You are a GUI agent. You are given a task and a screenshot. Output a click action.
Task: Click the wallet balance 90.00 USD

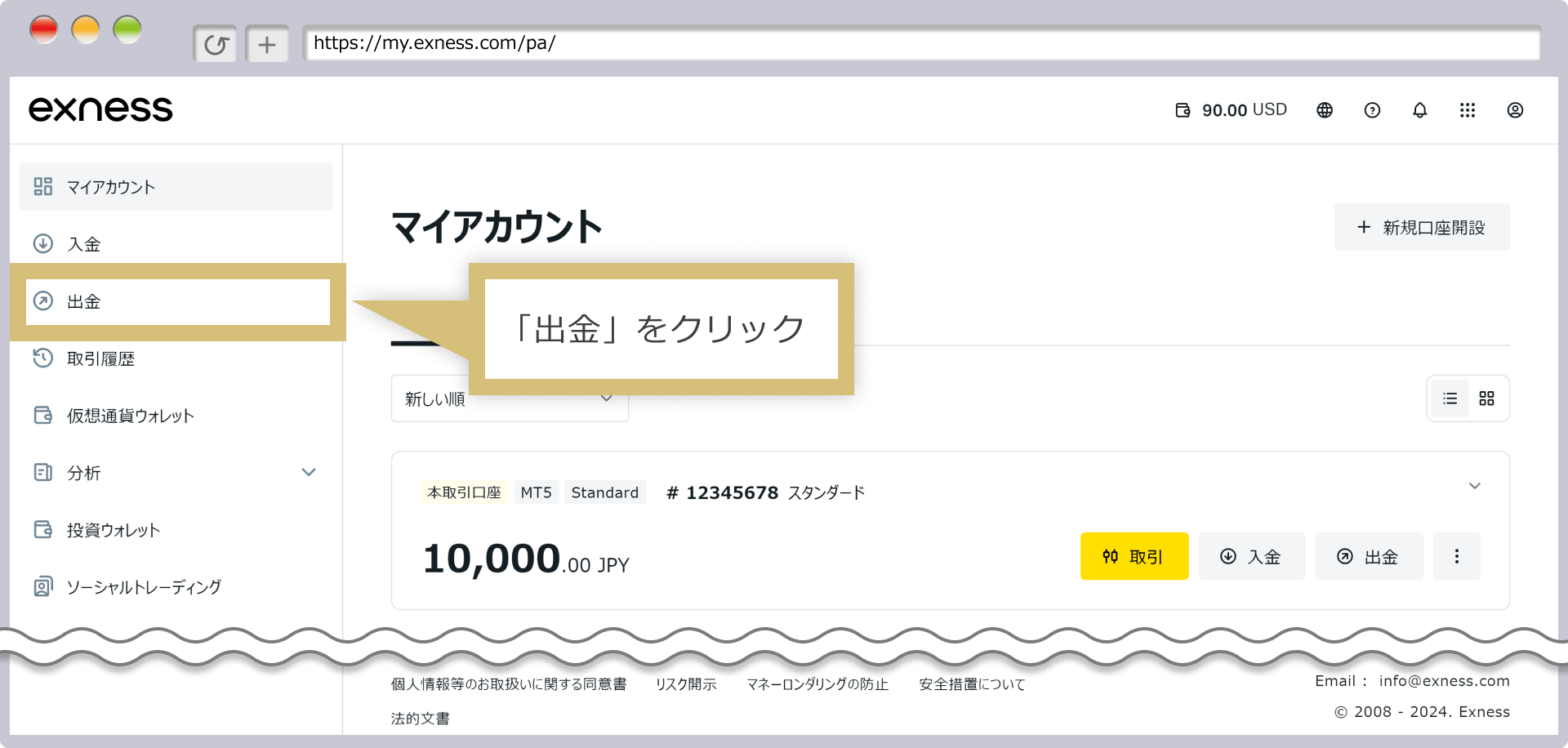click(x=1230, y=109)
